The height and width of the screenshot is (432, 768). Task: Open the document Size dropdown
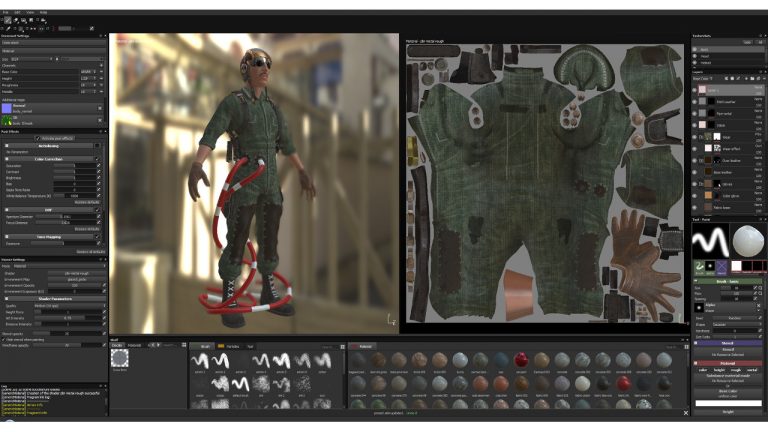click(x=32, y=59)
